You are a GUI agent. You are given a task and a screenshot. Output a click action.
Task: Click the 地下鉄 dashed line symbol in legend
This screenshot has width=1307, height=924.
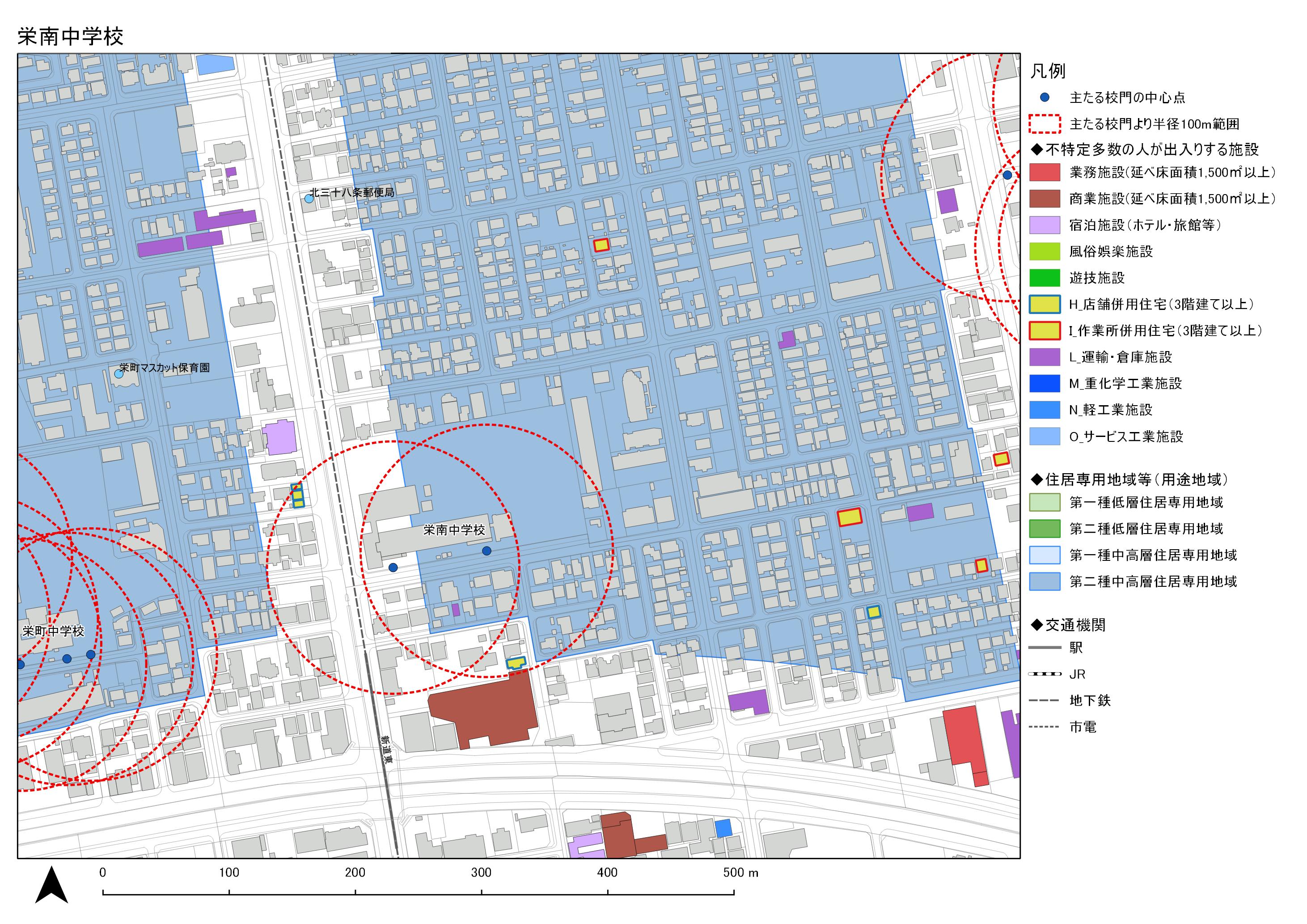pos(1045,700)
